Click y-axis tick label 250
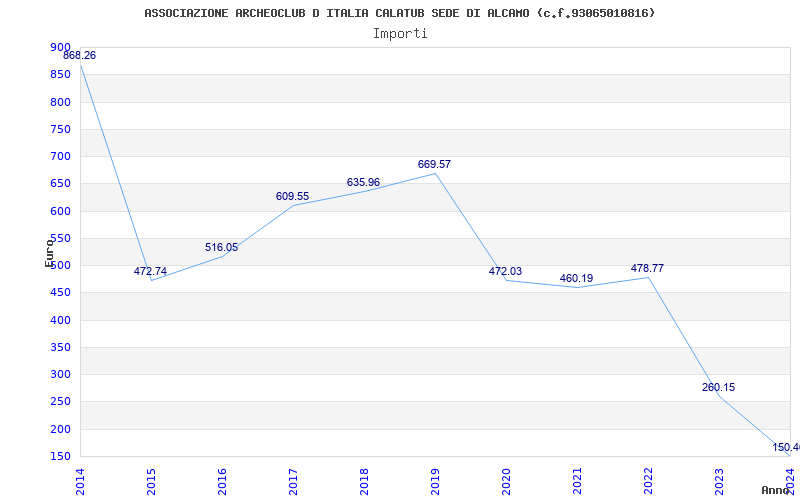Screen dimensions: 800x500 [60, 402]
